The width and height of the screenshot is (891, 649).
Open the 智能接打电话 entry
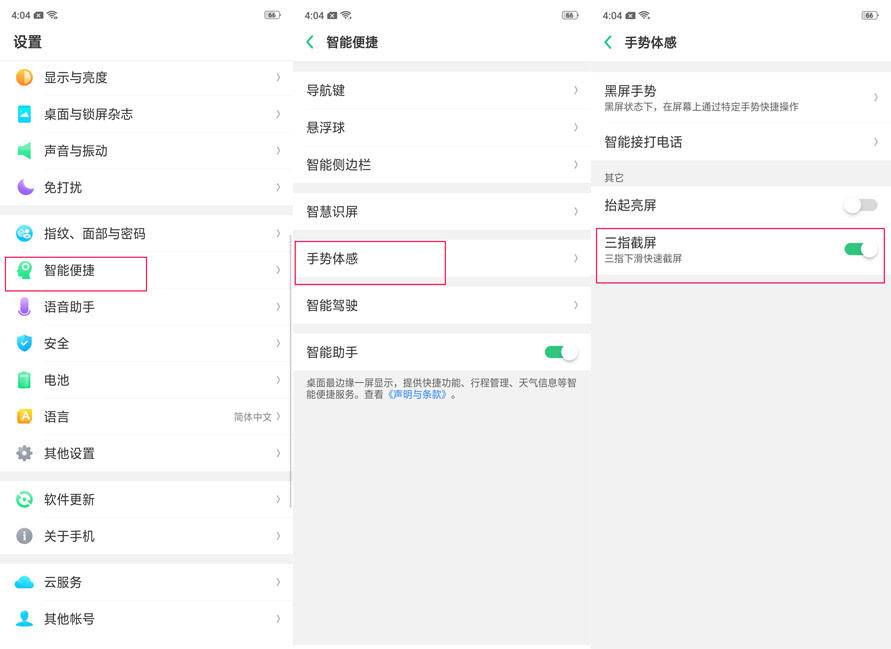tap(741, 142)
